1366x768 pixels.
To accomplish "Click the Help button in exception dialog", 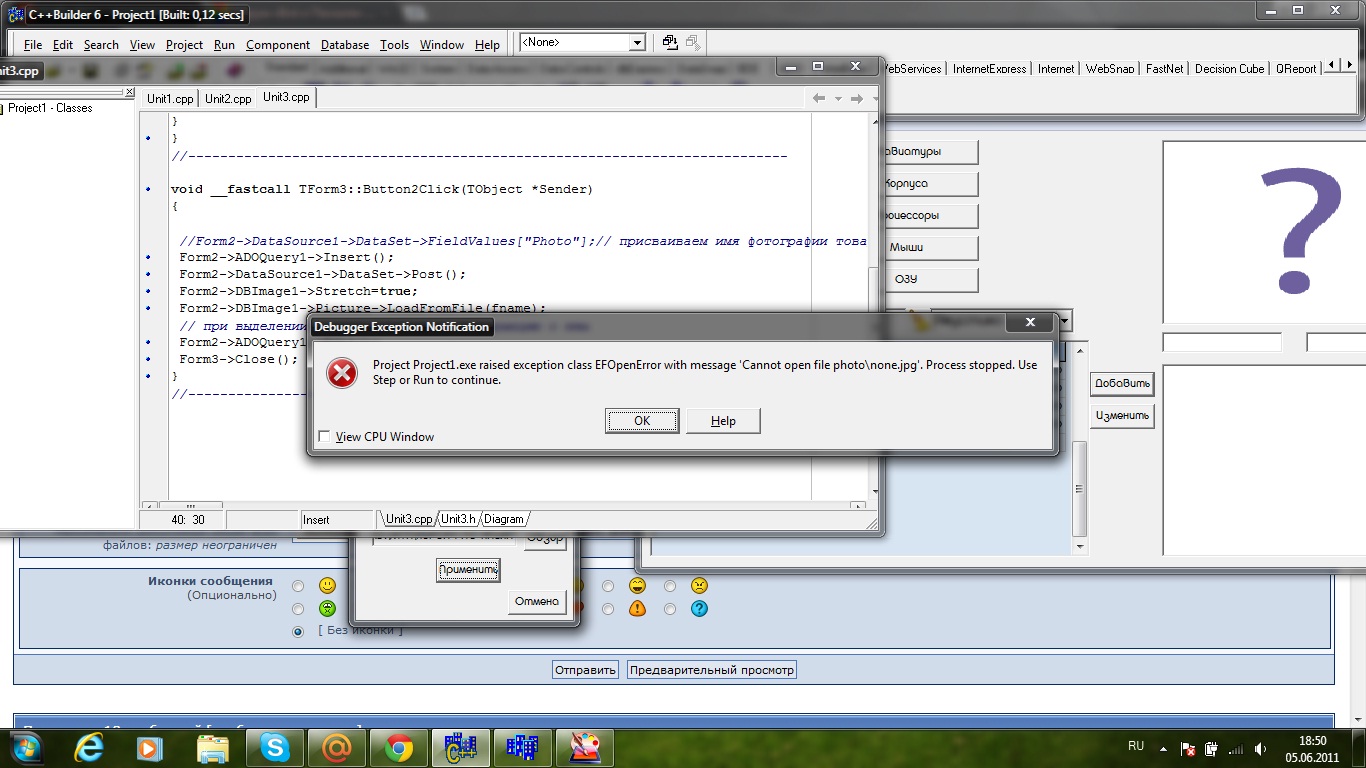I will click(x=723, y=421).
